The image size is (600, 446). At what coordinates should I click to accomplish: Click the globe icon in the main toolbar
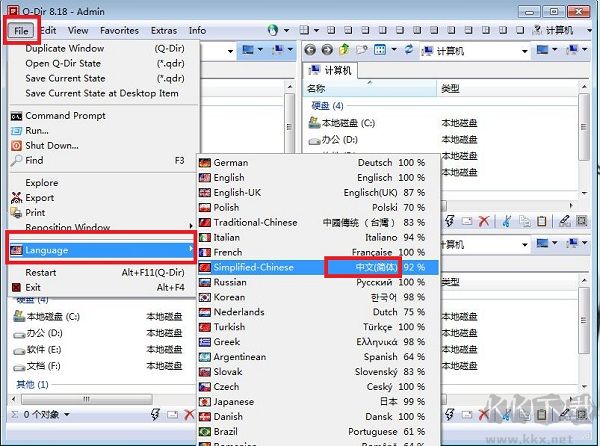(x=273, y=30)
